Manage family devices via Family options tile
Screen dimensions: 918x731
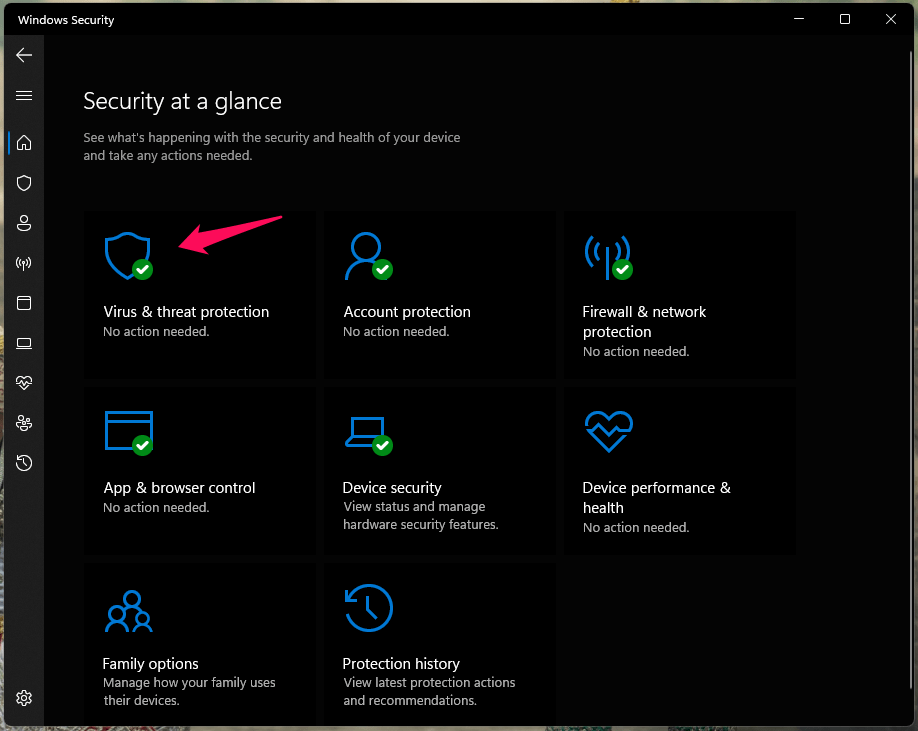click(x=199, y=645)
